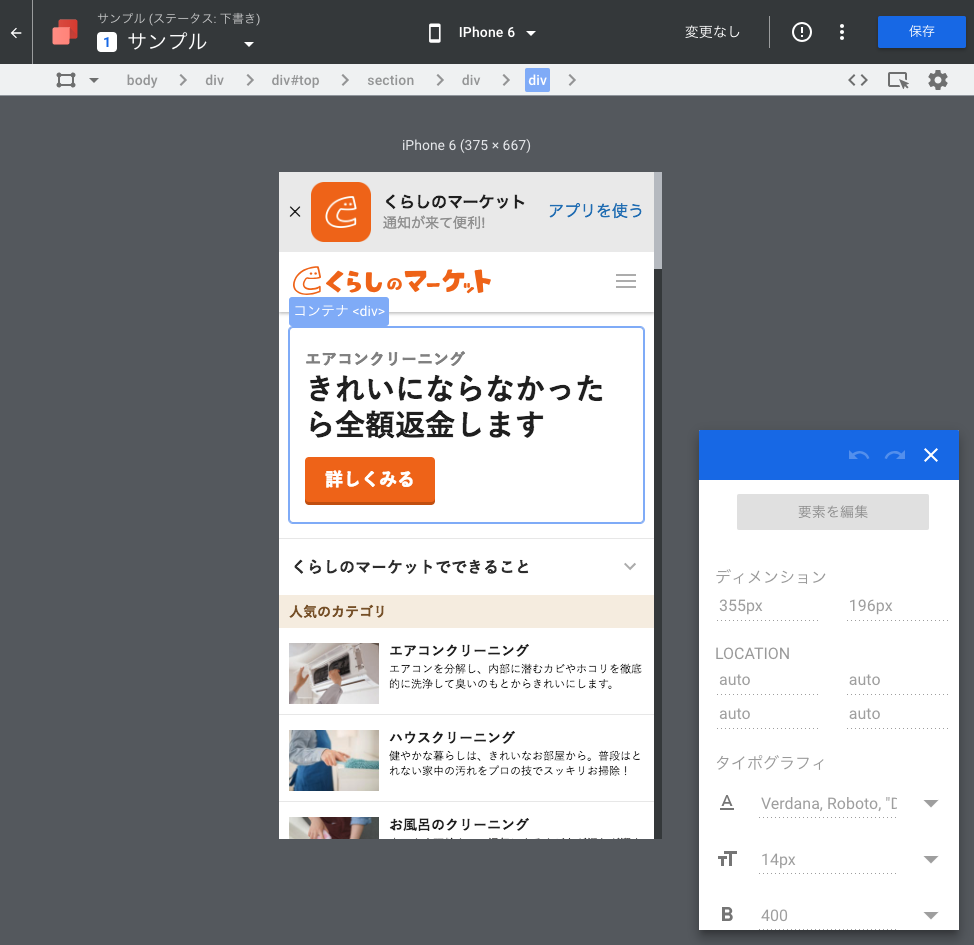974x945 pixels.
Task: Click the アプリを使う link
Action: pos(595,211)
